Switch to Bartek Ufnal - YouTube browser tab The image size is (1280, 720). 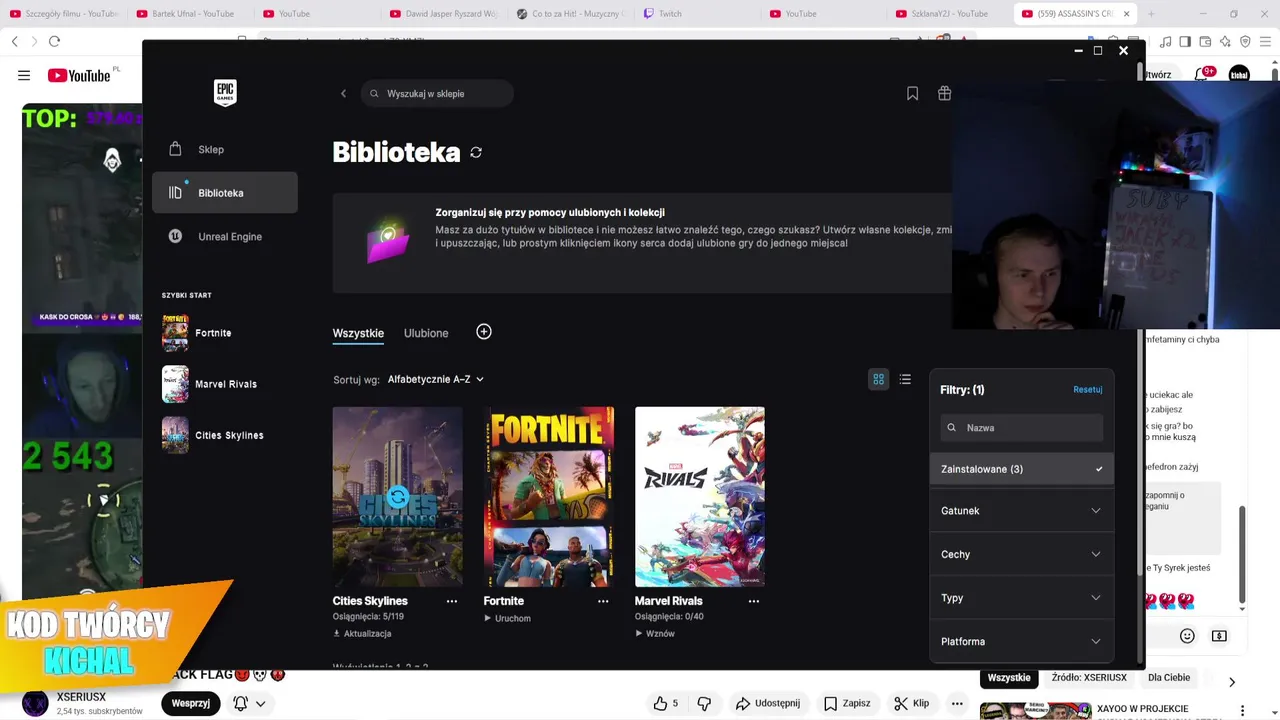point(186,14)
